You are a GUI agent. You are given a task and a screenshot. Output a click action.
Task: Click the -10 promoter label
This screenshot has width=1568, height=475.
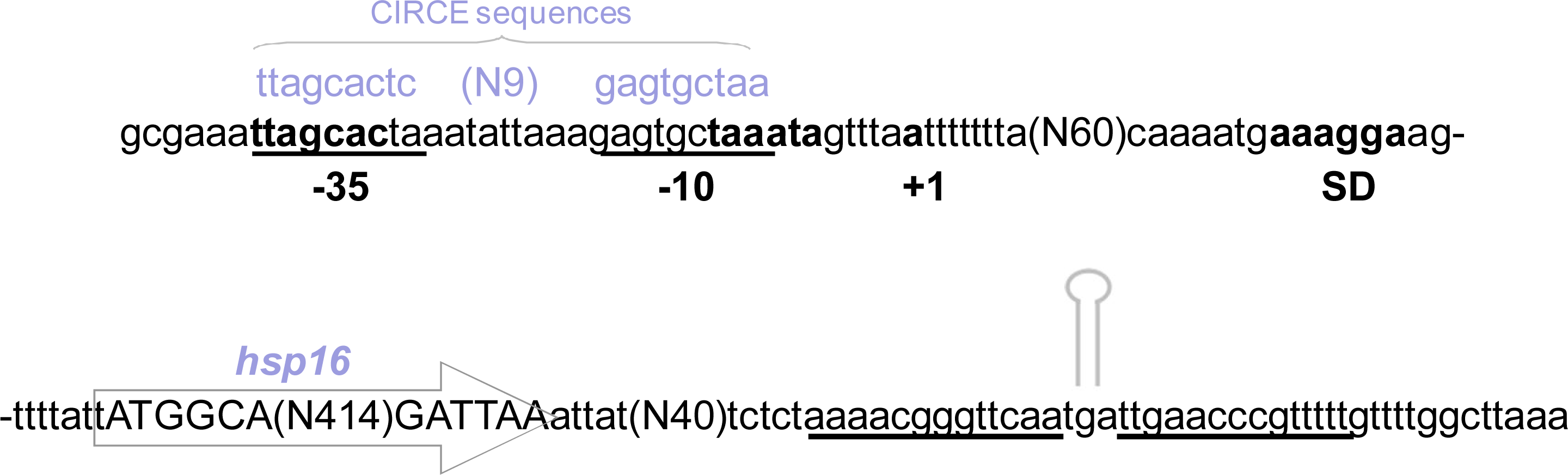(686, 187)
